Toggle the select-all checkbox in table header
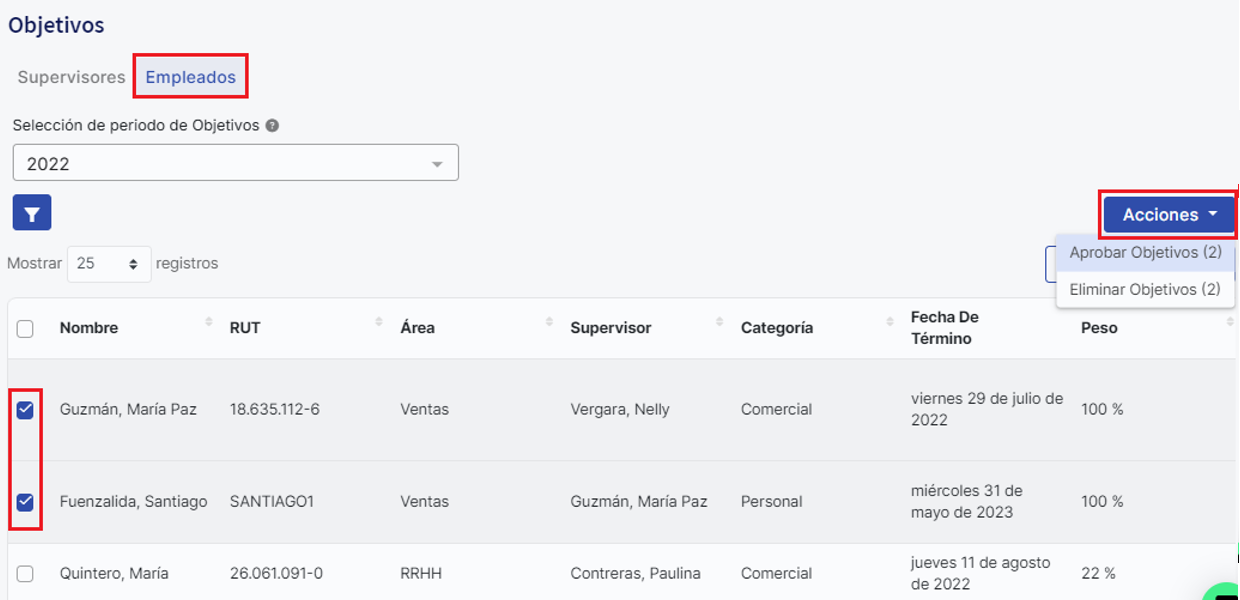 [25, 328]
